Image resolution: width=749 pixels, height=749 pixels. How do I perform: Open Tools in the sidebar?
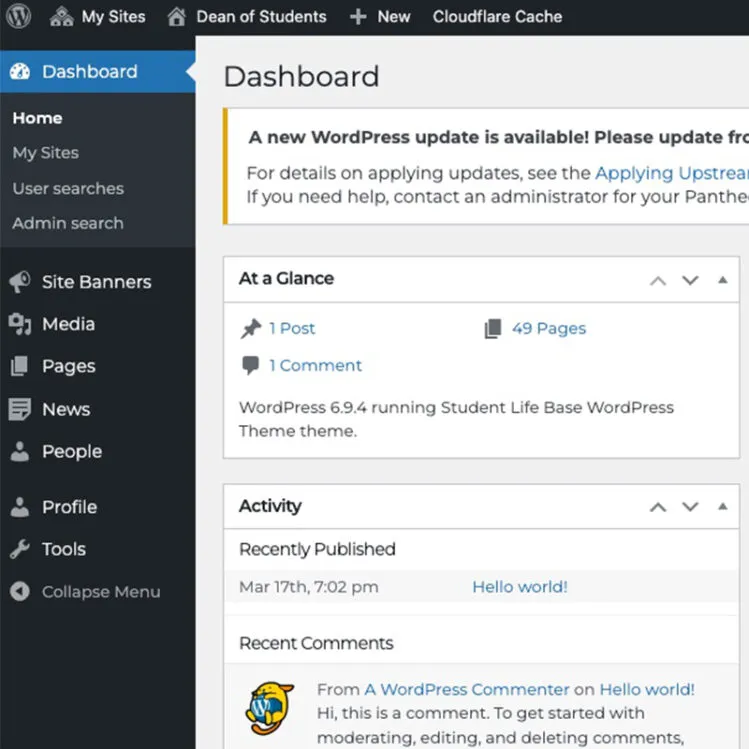[64, 549]
